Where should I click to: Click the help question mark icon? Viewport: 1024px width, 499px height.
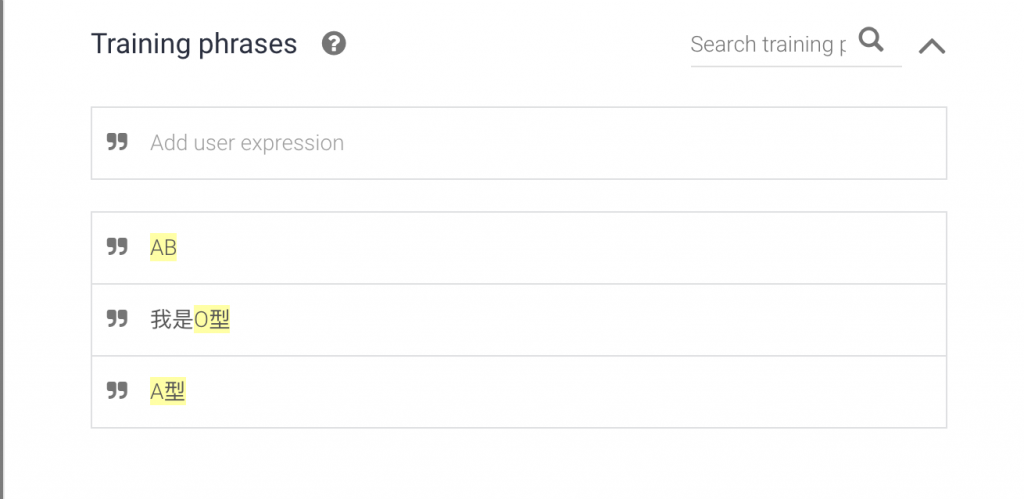334,44
